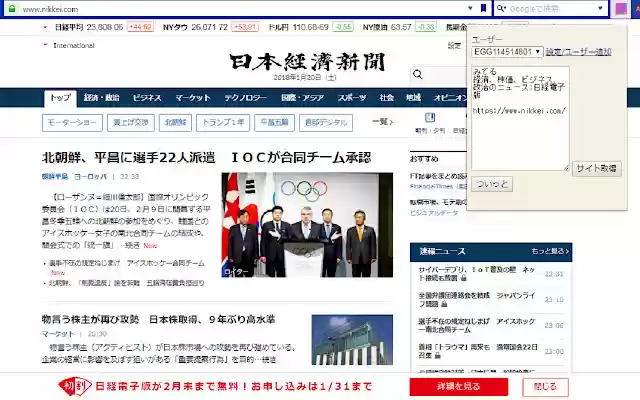Click the lock icon on 首相トラウマ item
This screenshot has height=400, width=640.
437,356
